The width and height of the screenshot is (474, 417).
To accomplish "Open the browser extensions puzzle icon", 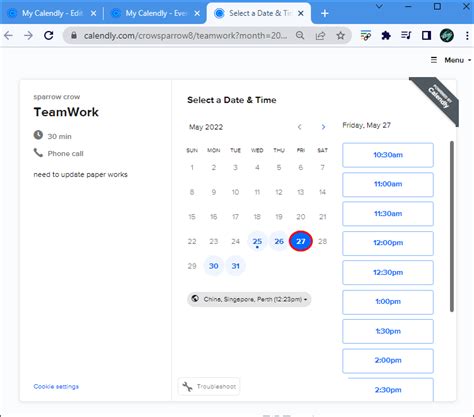I will coord(386,35).
